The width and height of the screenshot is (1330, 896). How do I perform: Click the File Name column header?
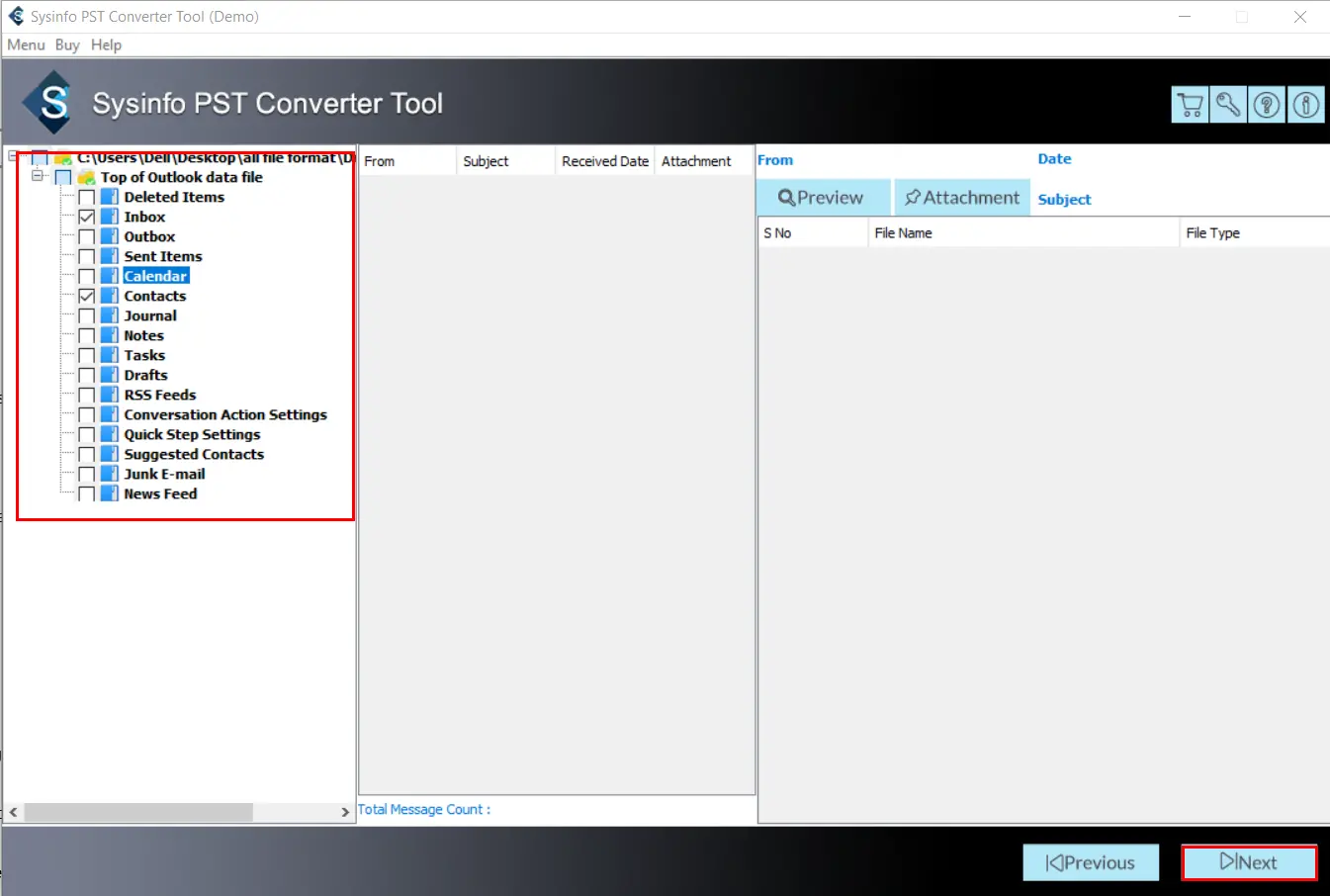click(x=1023, y=232)
